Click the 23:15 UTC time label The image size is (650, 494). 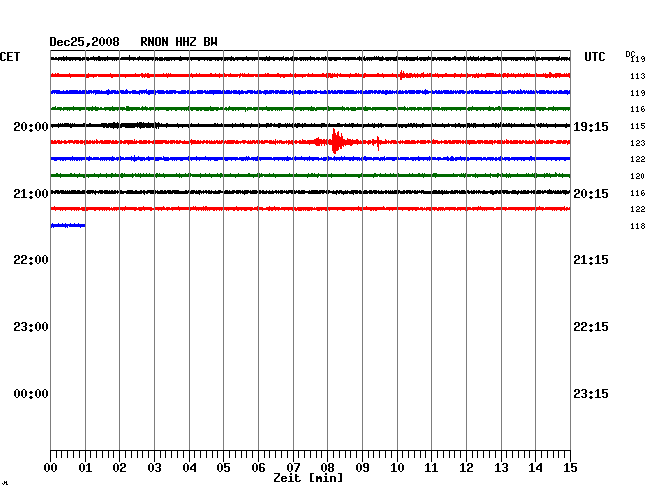pyautogui.click(x=591, y=394)
